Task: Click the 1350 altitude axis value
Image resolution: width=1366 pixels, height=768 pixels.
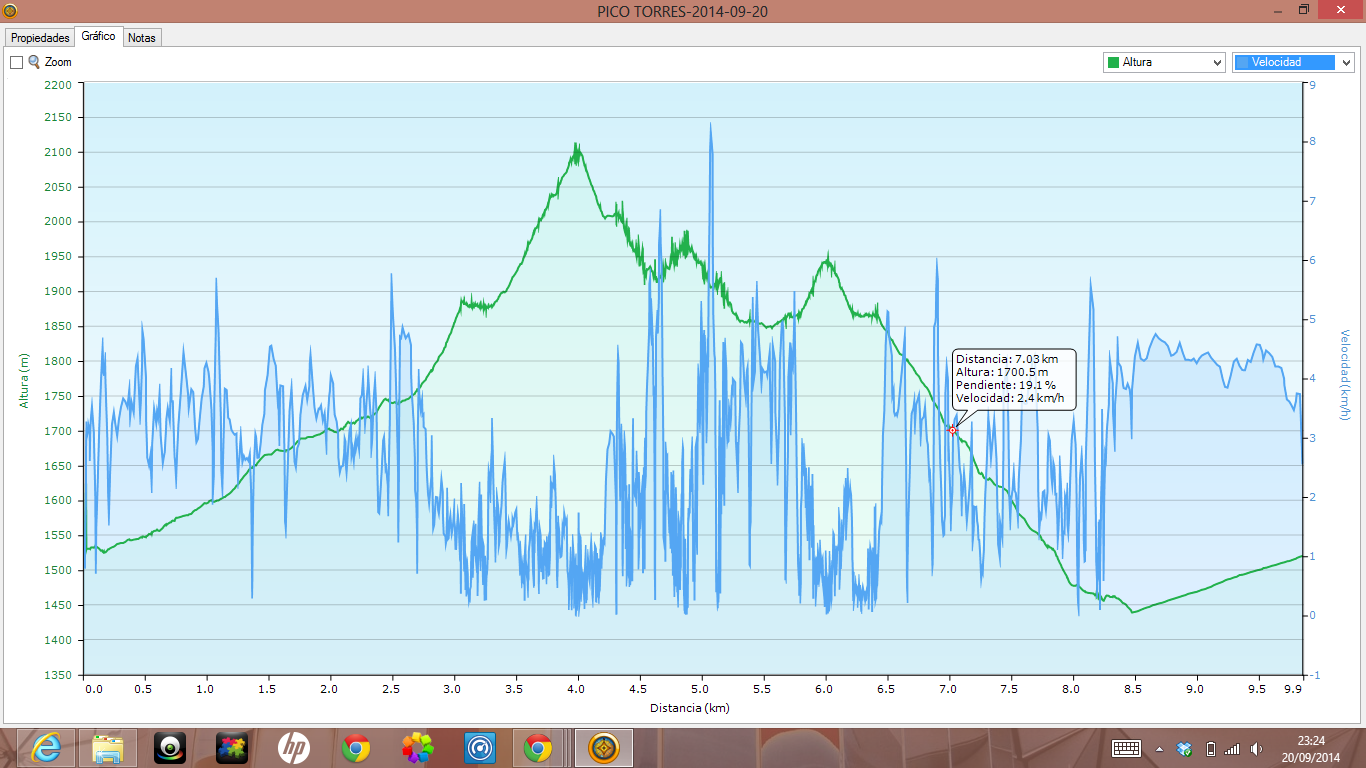Action: coord(59,675)
